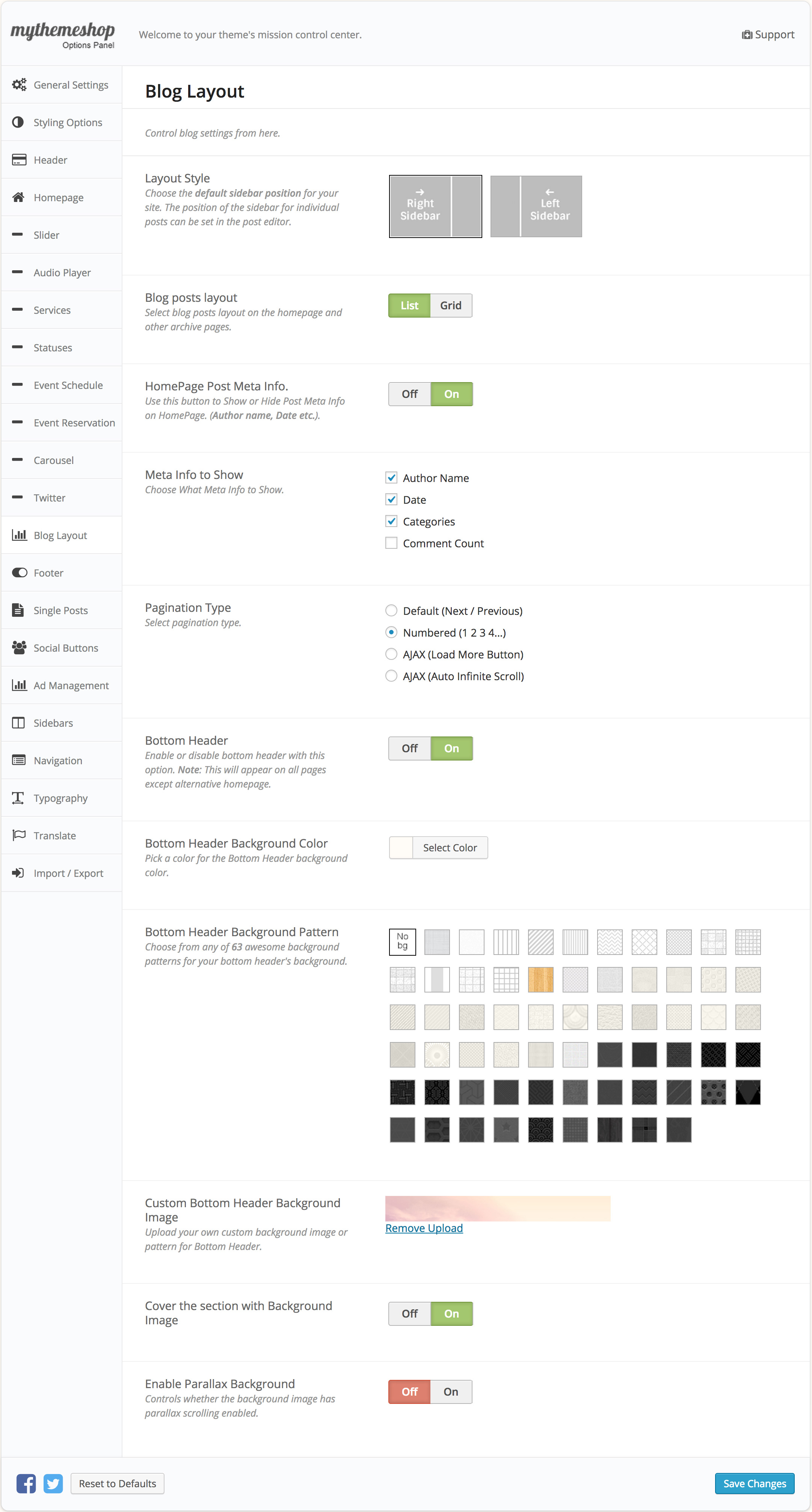Screen dimensions: 812x1512
Task: Click the Homepage house icon
Action: 19,197
